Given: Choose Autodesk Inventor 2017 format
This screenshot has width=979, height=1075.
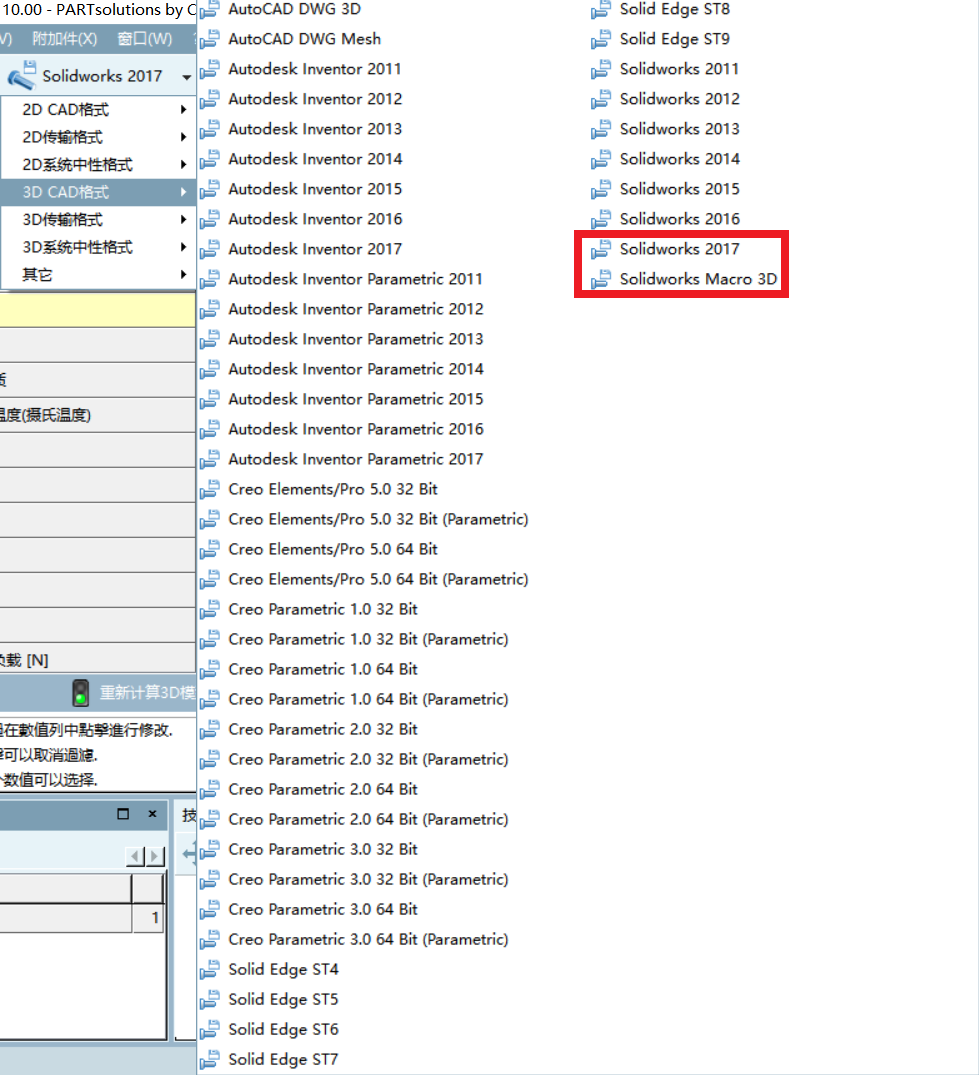Looking at the screenshot, I should pos(315,249).
